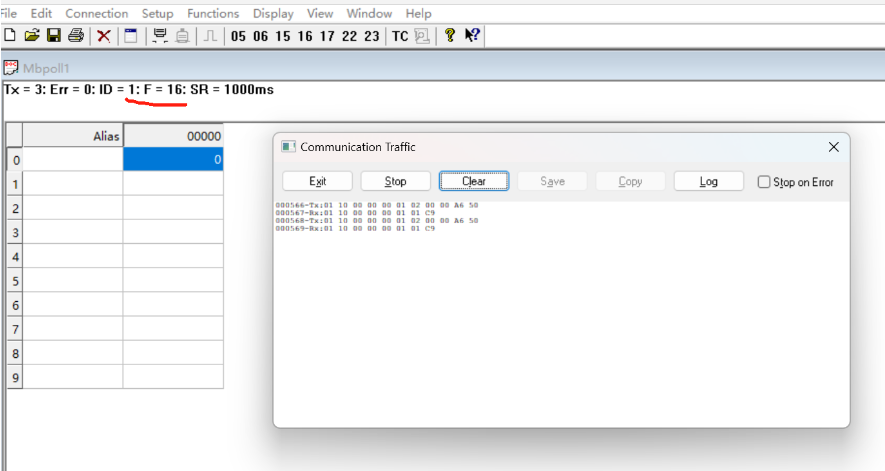885x471 pixels.
Task: Close the Communication Traffic dialog
Action: (x=834, y=147)
